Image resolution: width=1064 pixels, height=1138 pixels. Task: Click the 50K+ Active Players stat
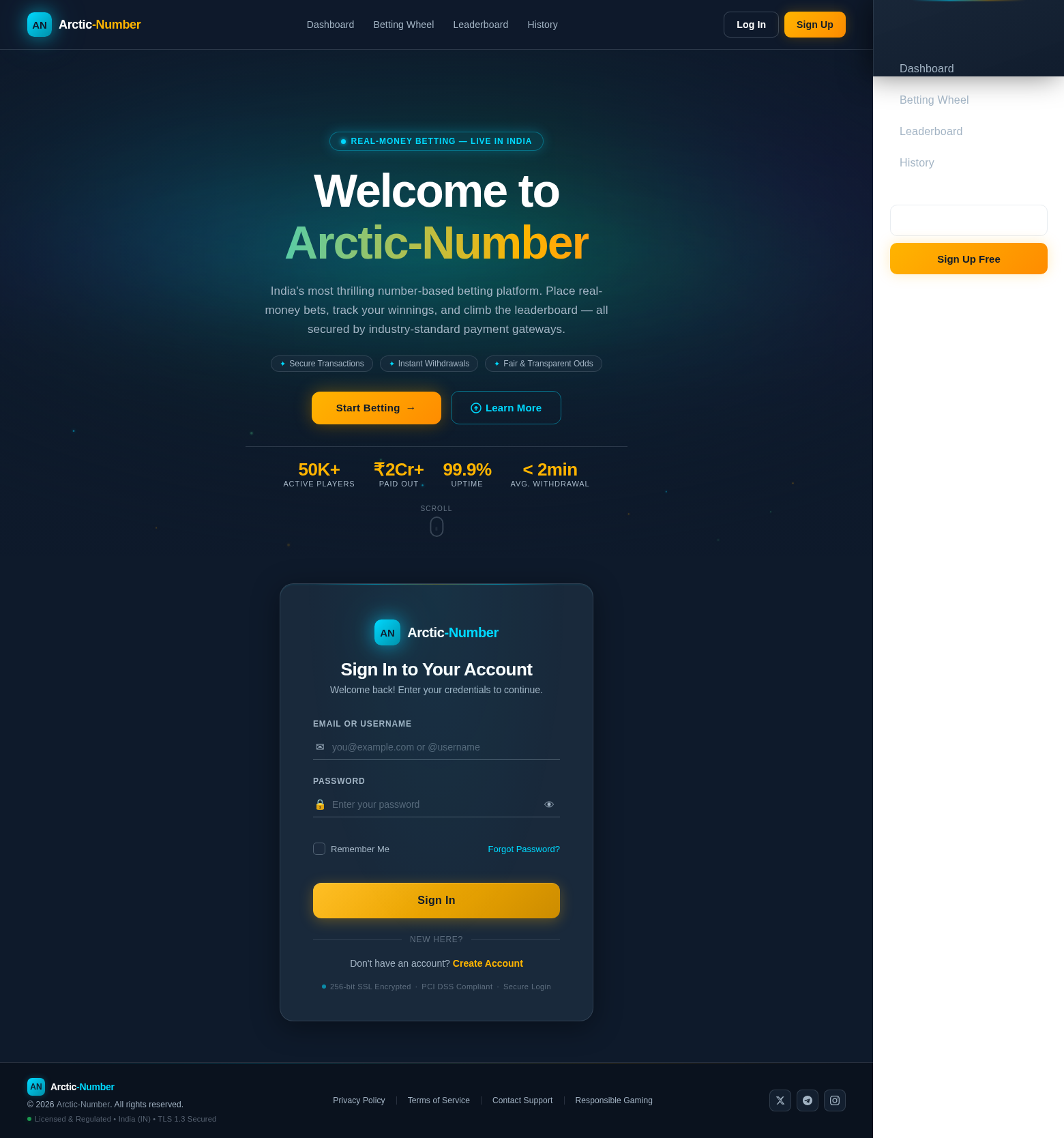pos(319,473)
